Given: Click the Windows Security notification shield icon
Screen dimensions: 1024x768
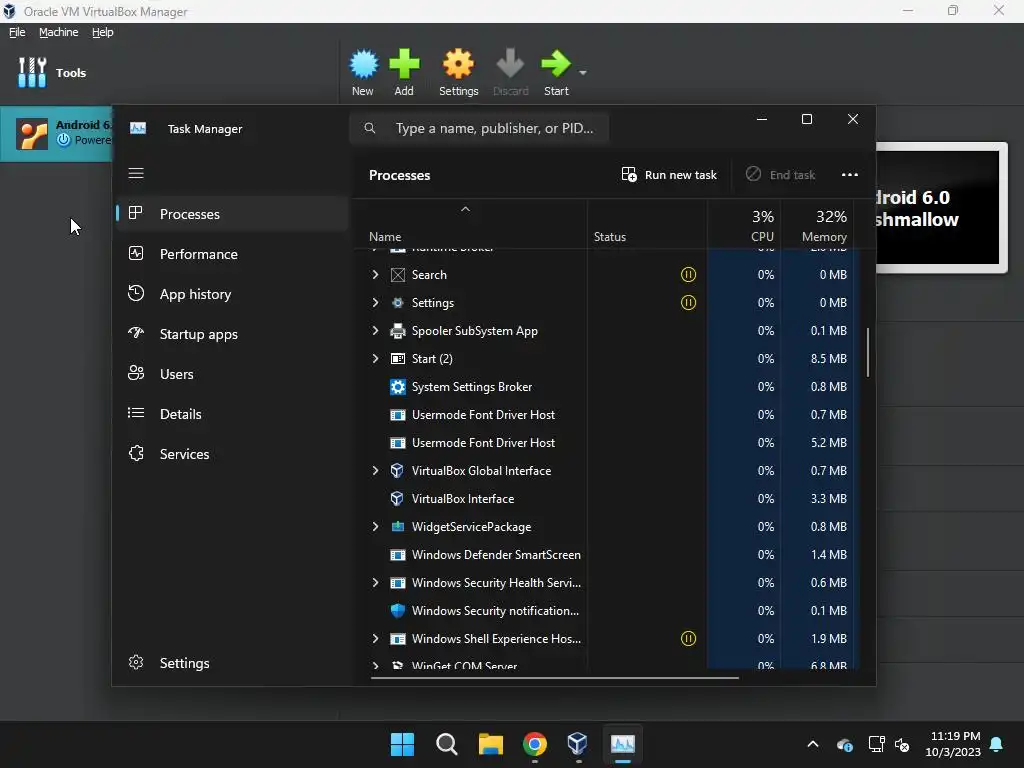Looking at the screenshot, I should pyautogui.click(x=398, y=611).
